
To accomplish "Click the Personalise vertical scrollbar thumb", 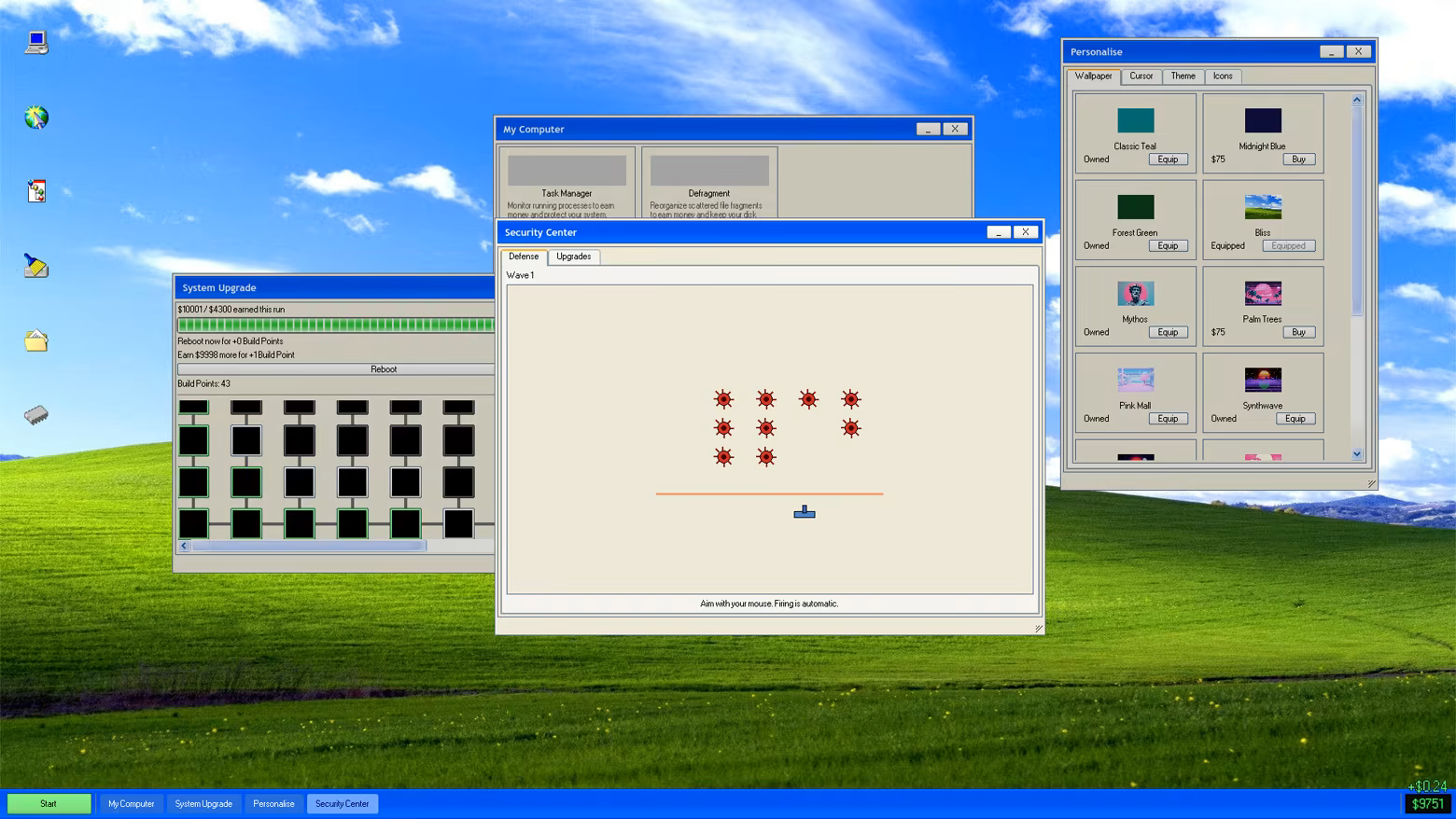I will click(1357, 211).
